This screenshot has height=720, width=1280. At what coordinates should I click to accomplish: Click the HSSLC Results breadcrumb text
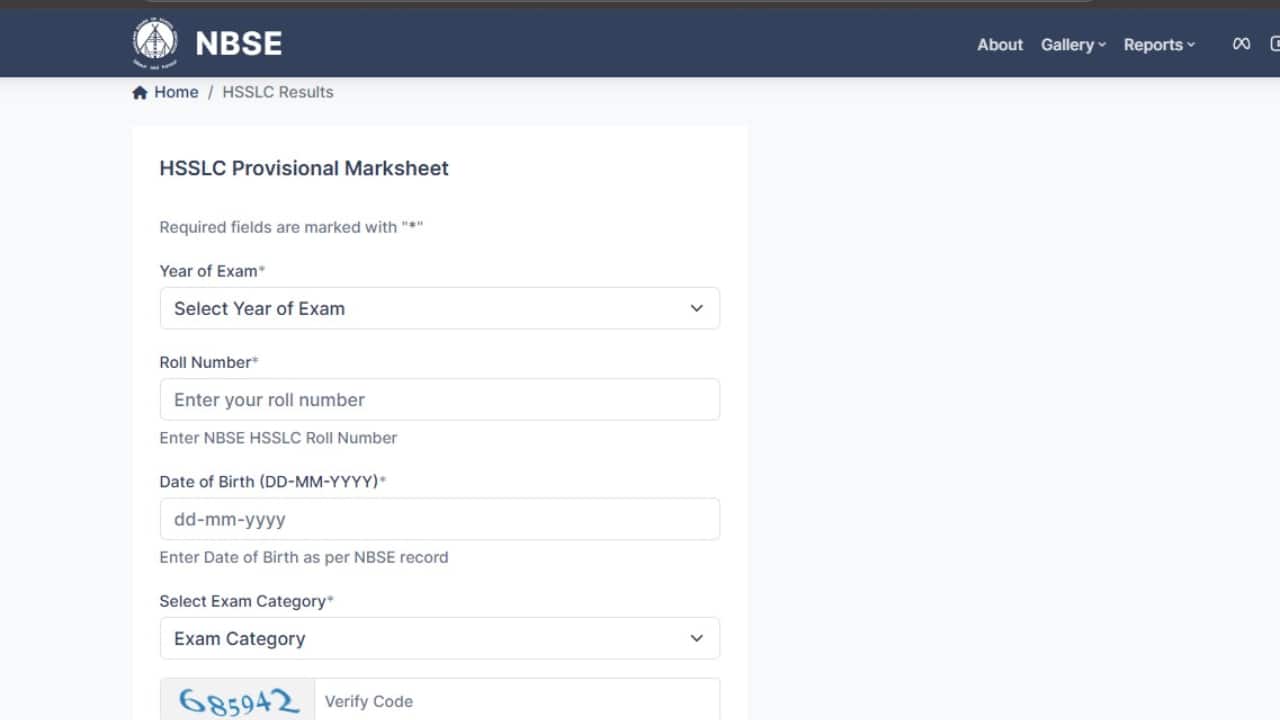pyautogui.click(x=278, y=92)
